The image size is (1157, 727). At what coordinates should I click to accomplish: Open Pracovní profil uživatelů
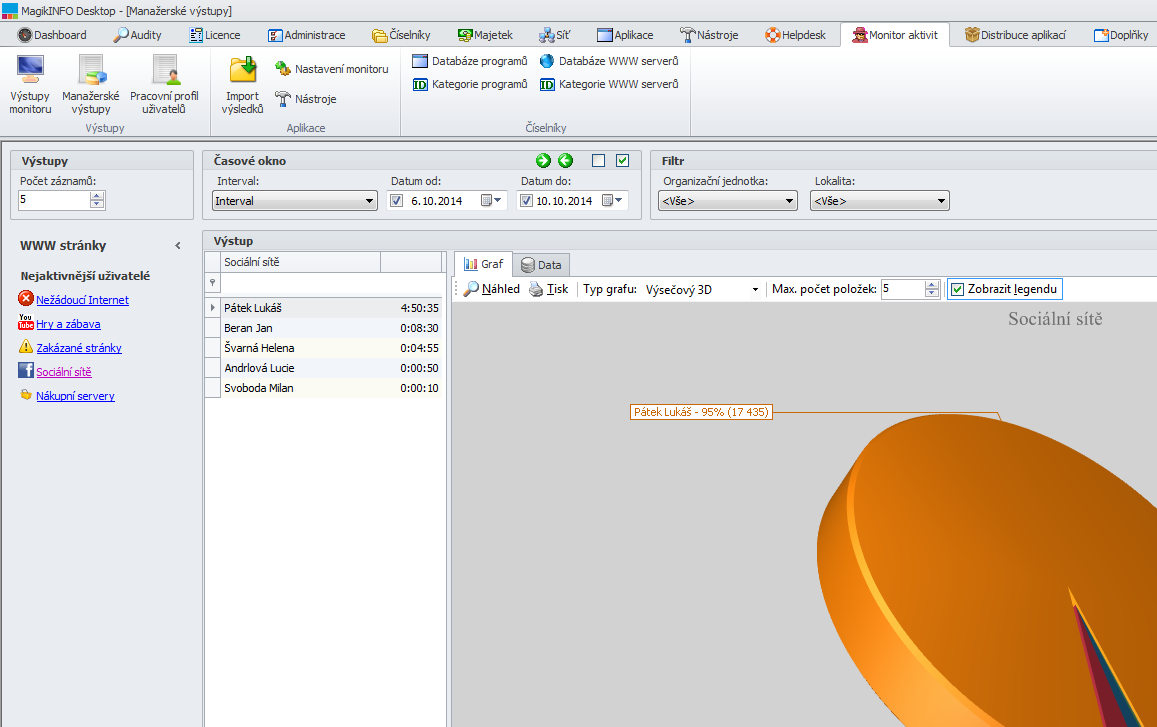click(164, 84)
